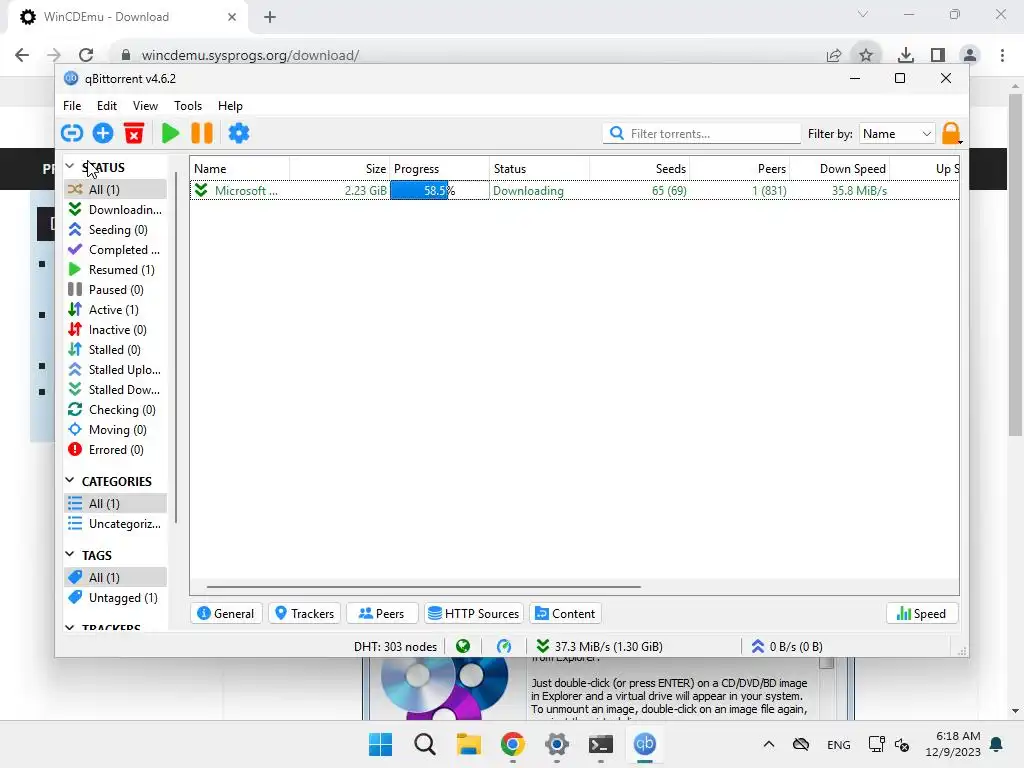Screen dimensions: 1024x768
Task: Select All (1) under Categories
Action: point(116,504)
